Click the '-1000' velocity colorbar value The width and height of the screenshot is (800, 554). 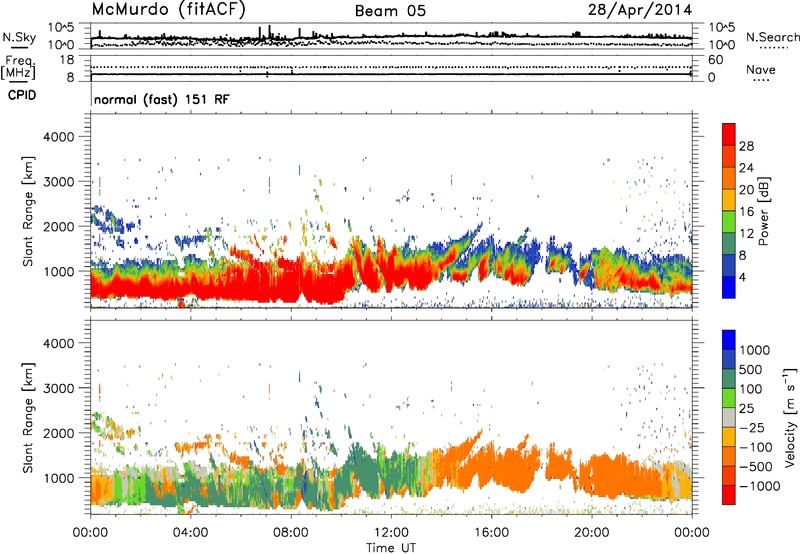coord(759,486)
